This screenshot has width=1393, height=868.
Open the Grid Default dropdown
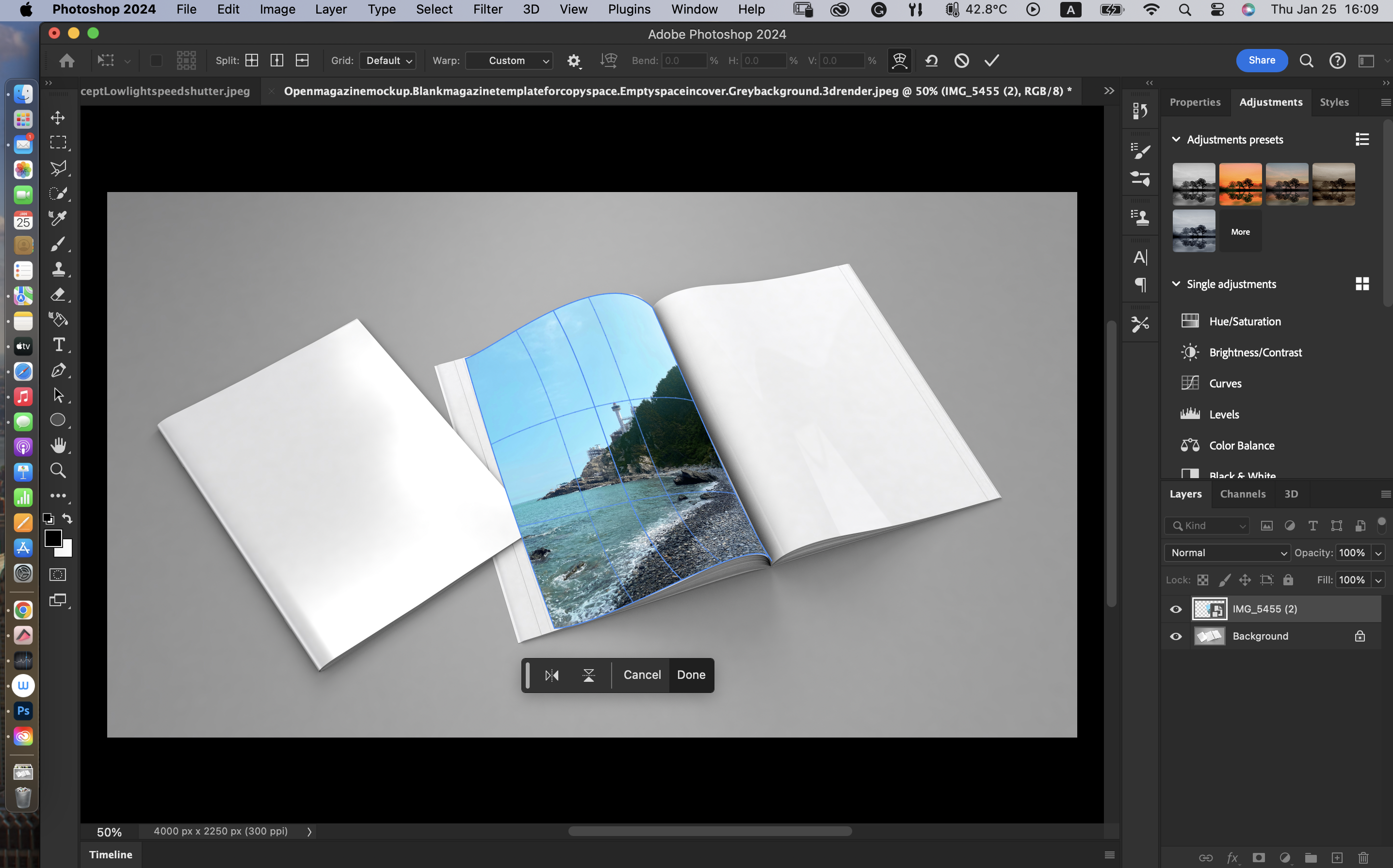pos(388,60)
